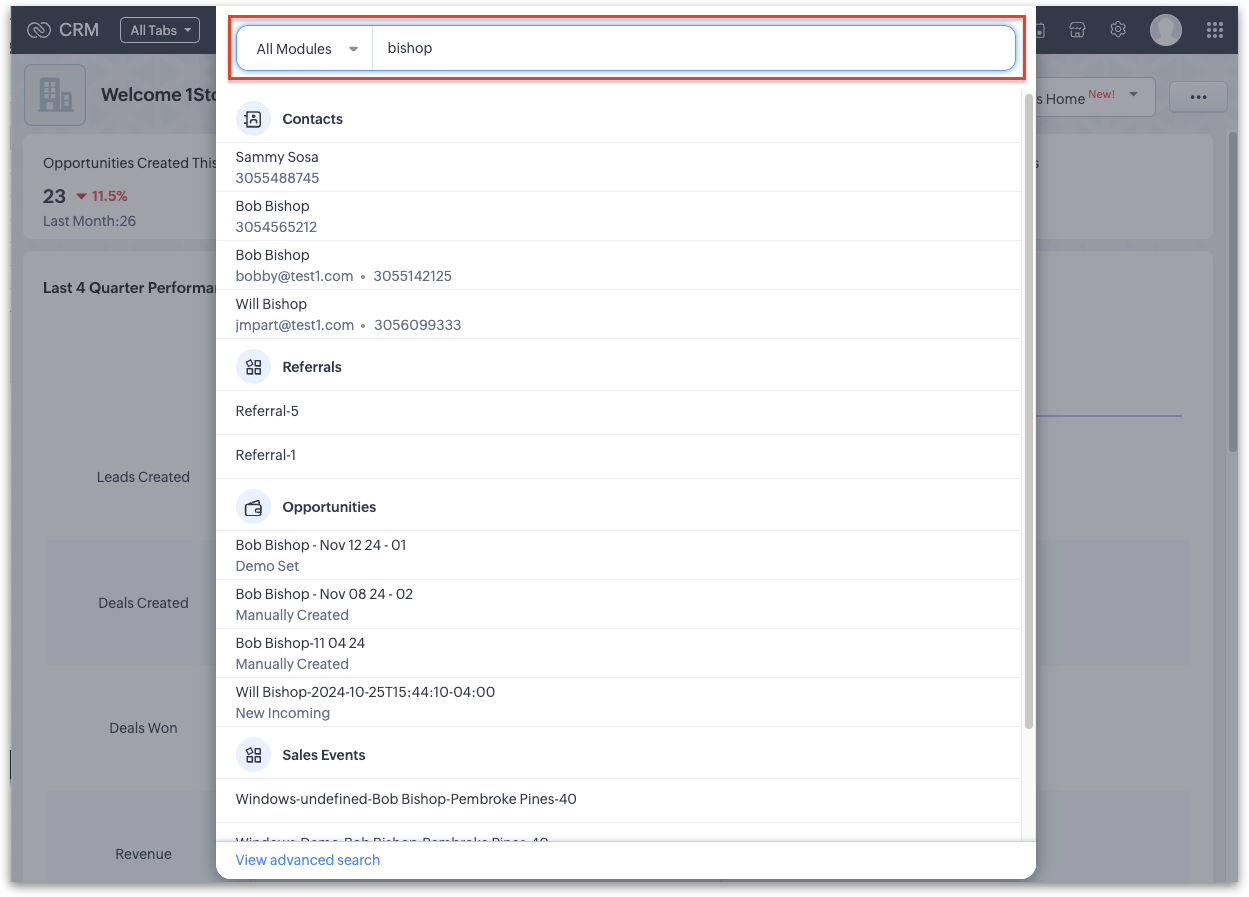This screenshot has height=897, width=1249.
Task: Expand the All Modules search filter
Action: (x=305, y=49)
